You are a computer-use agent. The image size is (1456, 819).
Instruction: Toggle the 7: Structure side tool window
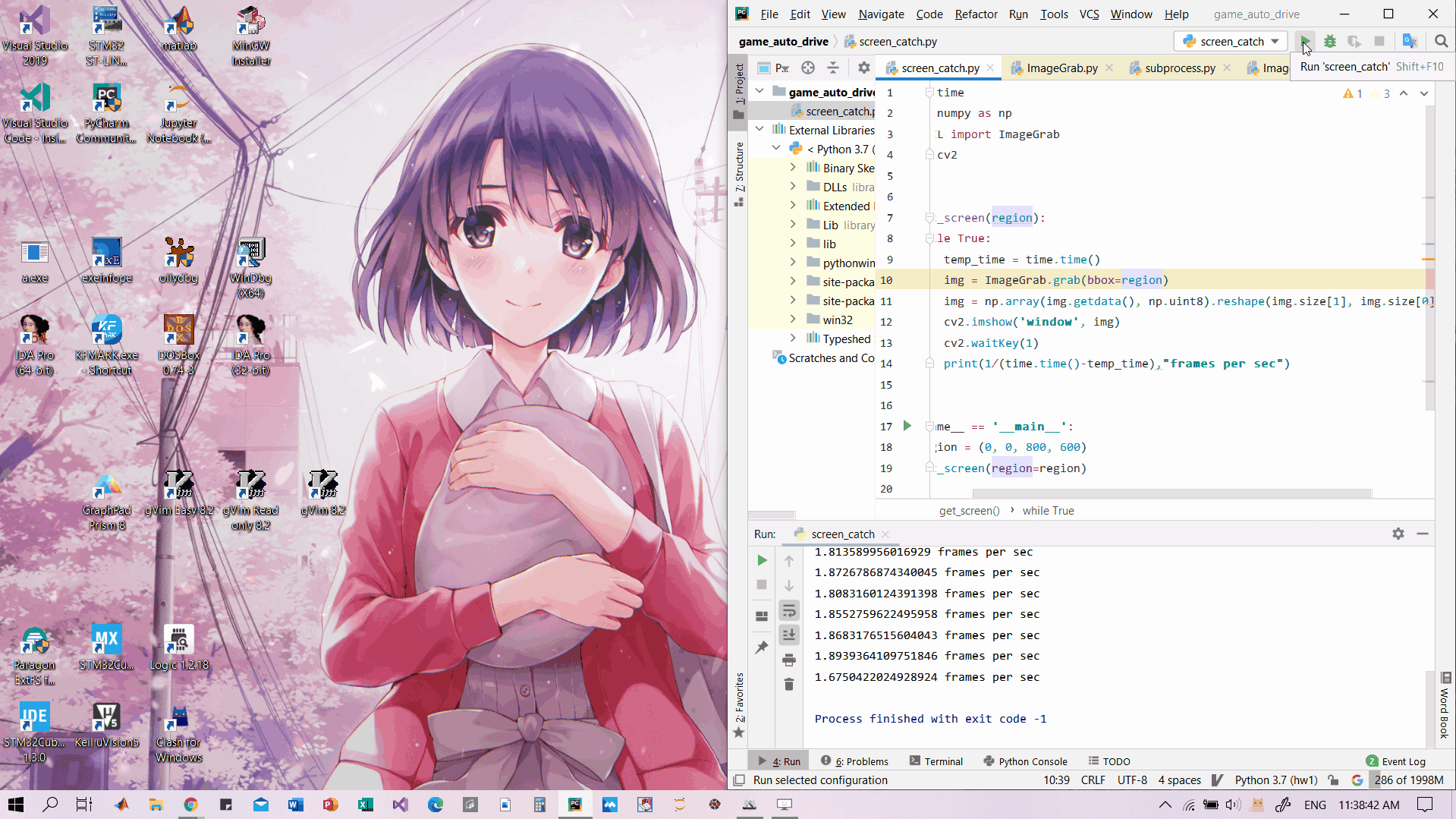739,175
